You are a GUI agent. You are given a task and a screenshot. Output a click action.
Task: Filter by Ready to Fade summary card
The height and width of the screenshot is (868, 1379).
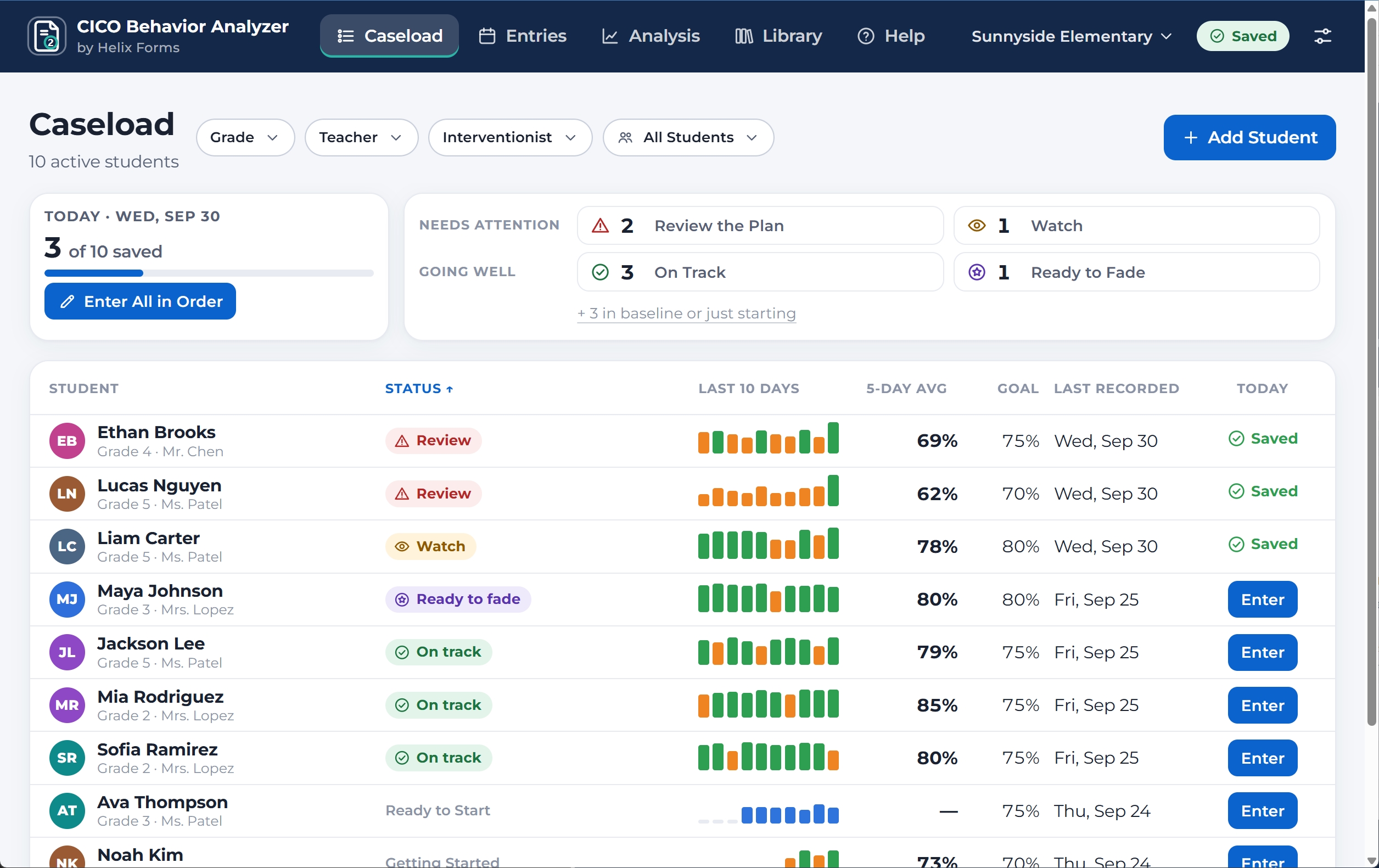point(1136,272)
